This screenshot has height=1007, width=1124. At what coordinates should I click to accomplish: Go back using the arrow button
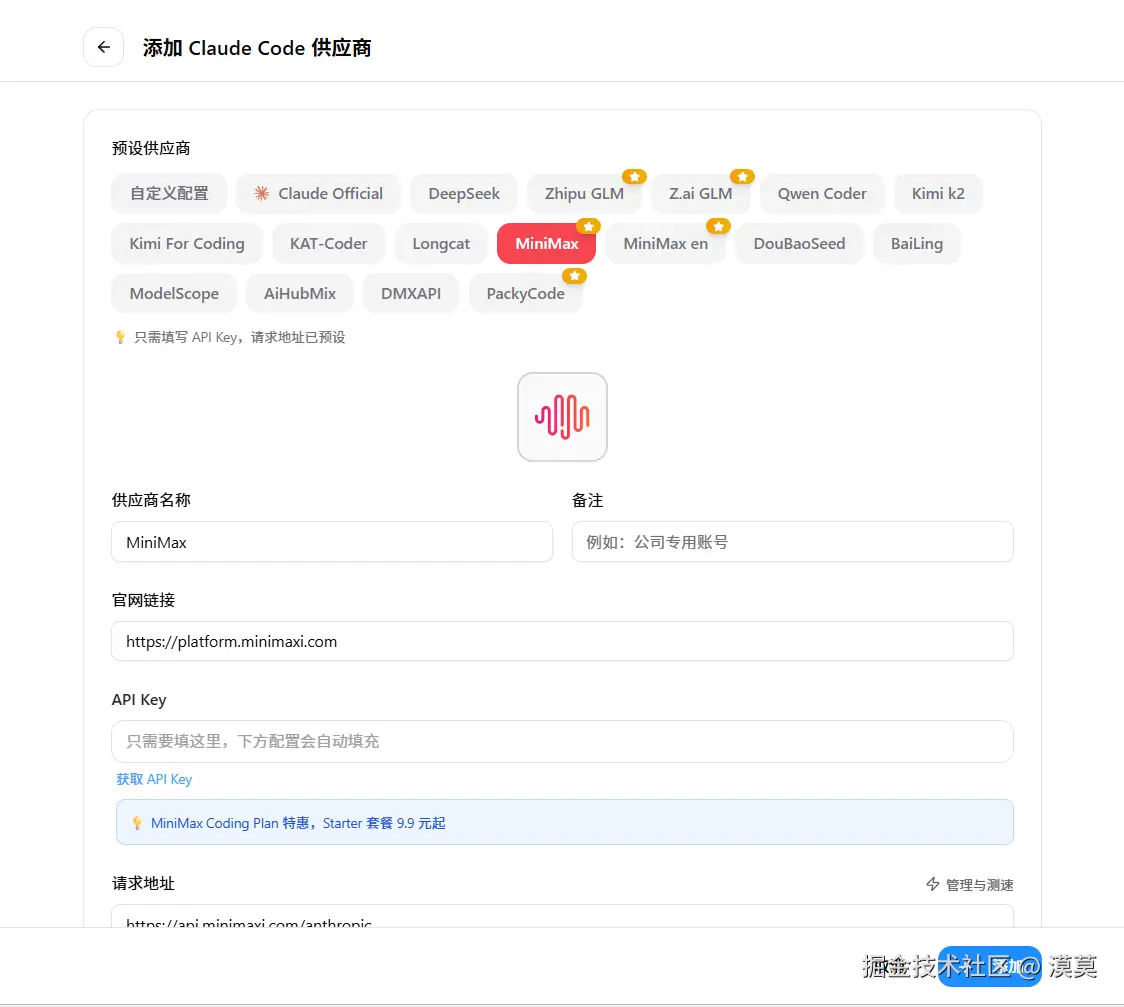point(103,47)
